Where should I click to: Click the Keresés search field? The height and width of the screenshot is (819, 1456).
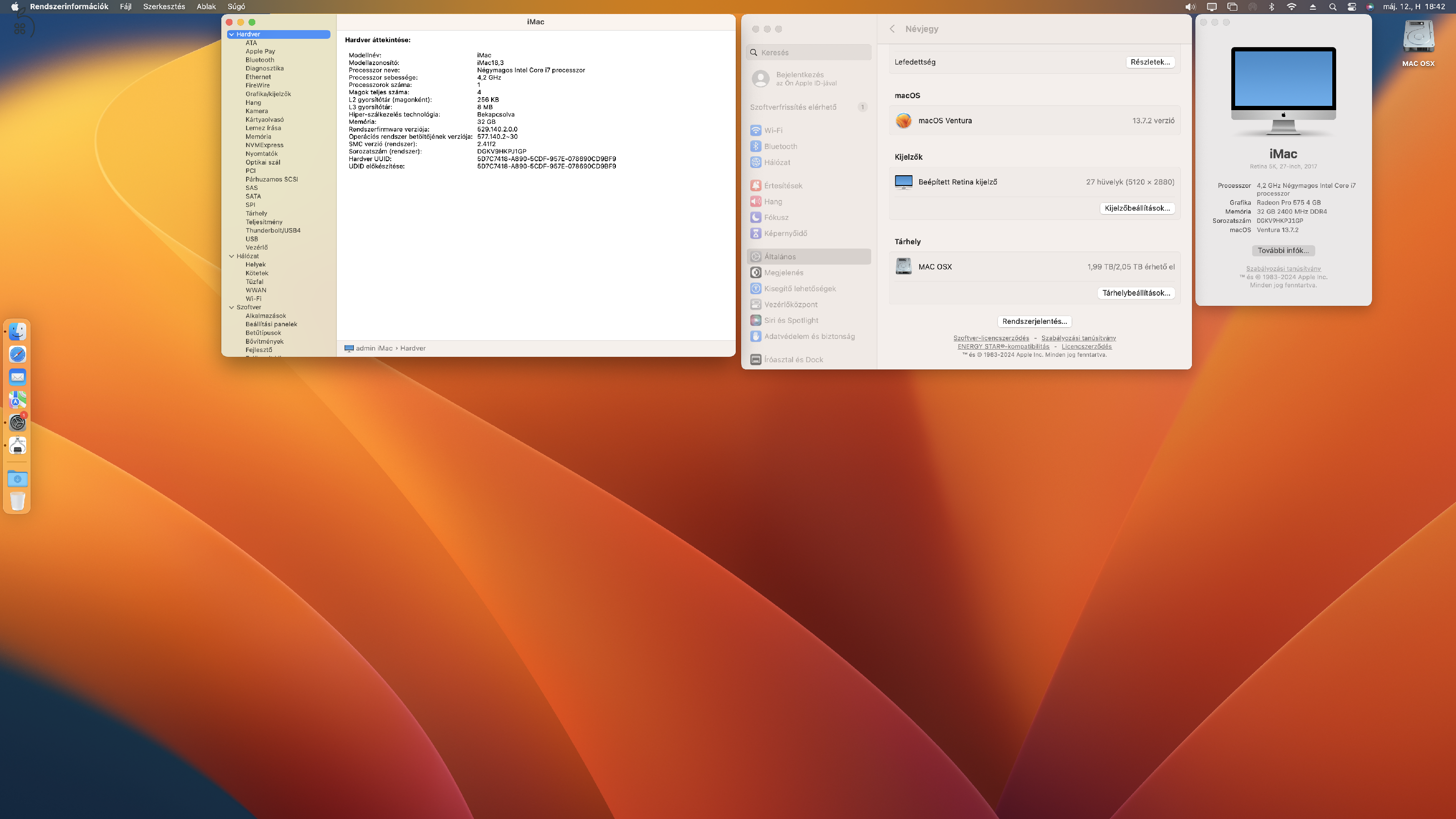pyautogui.click(x=808, y=52)
